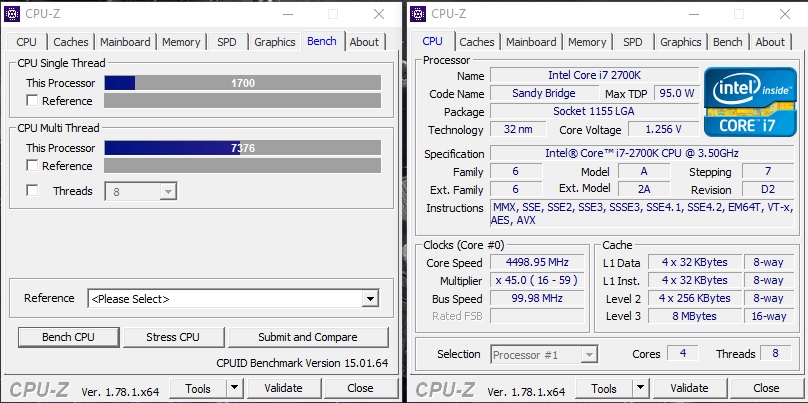This screenshot has width=808, height=403.
Task: Open Memory tab in right window
Action: click(587, 42)
